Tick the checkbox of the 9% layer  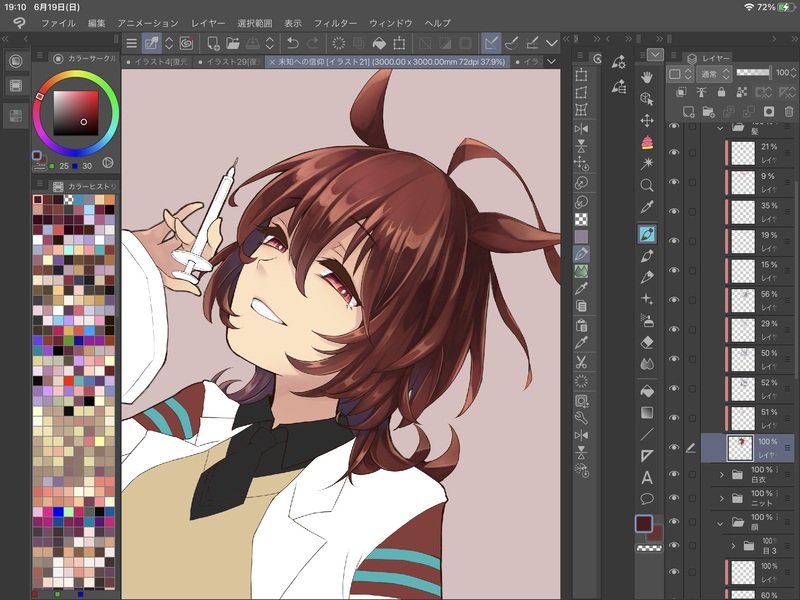click(x=692, y=182)
